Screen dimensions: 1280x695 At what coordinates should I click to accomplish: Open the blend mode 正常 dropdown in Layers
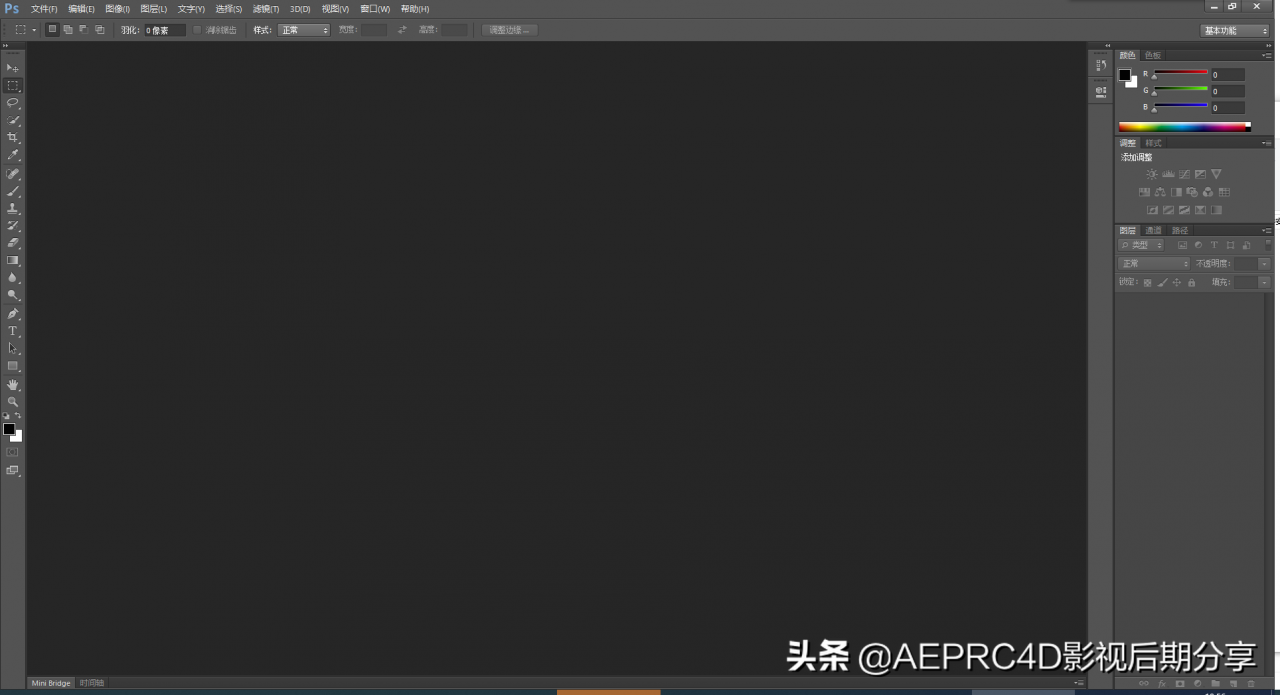[x=1154, y=264]
